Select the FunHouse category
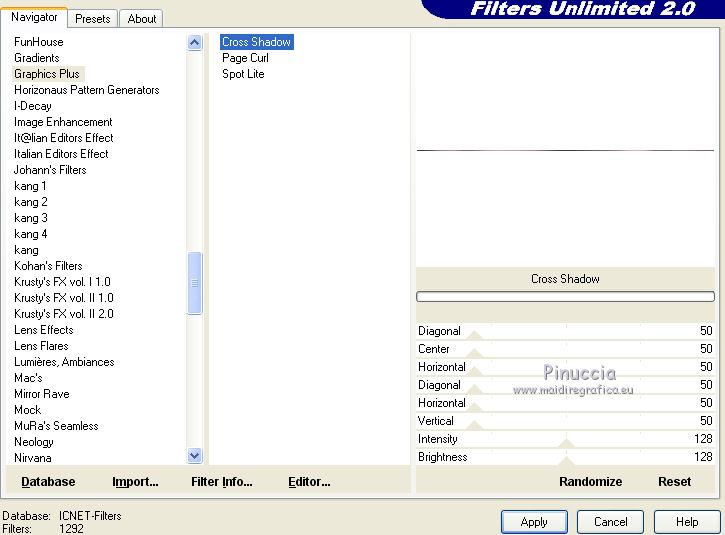725x535 pixels. (x=39, y=42)
